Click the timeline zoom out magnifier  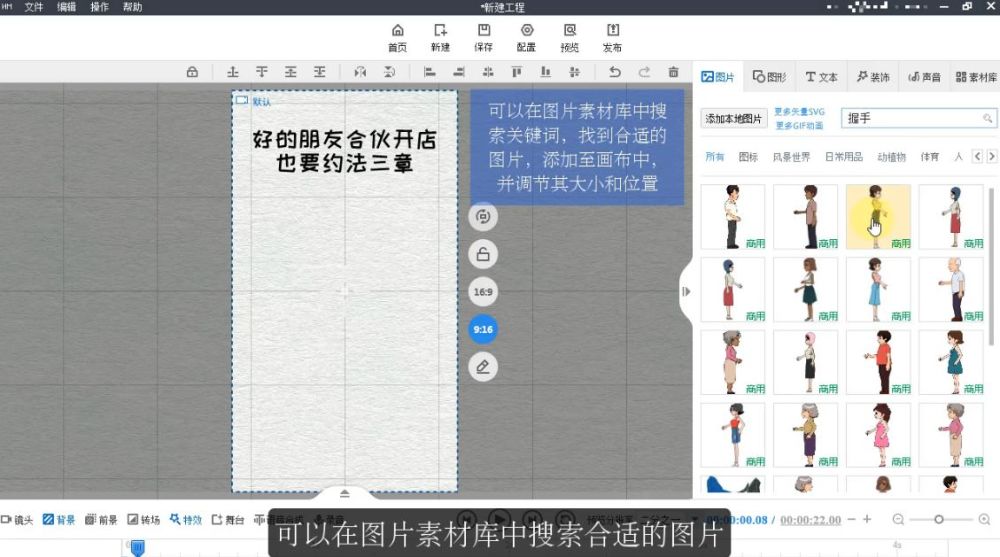click(x=898, y=519)
